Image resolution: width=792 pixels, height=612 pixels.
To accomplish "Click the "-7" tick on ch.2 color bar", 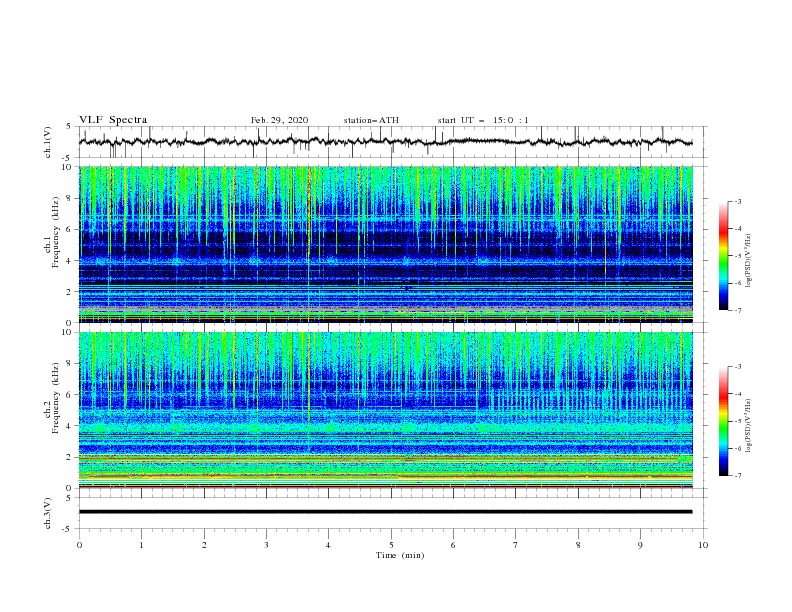I will point(738,476).
